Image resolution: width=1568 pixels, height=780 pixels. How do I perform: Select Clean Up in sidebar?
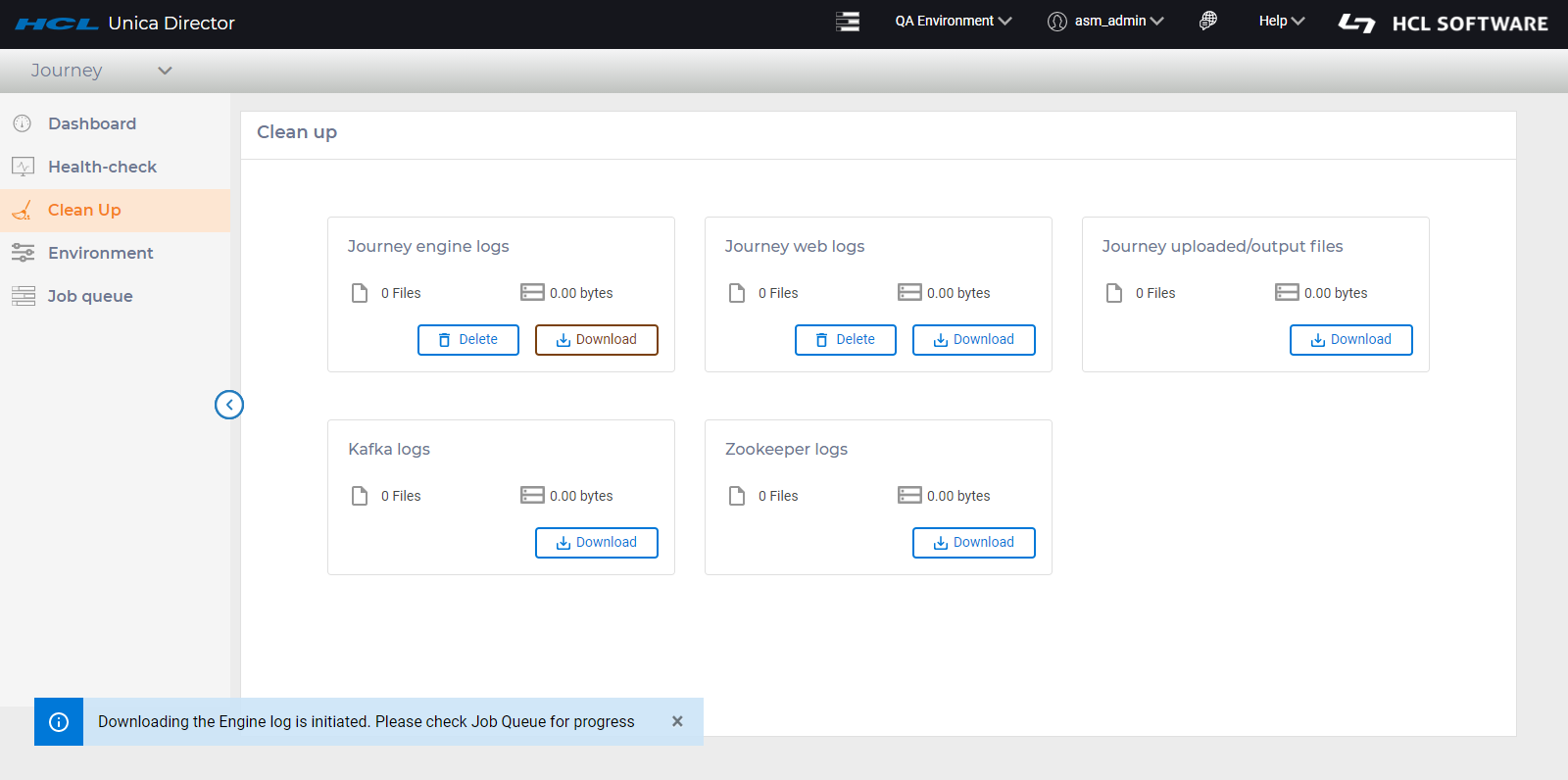(84, 210)
